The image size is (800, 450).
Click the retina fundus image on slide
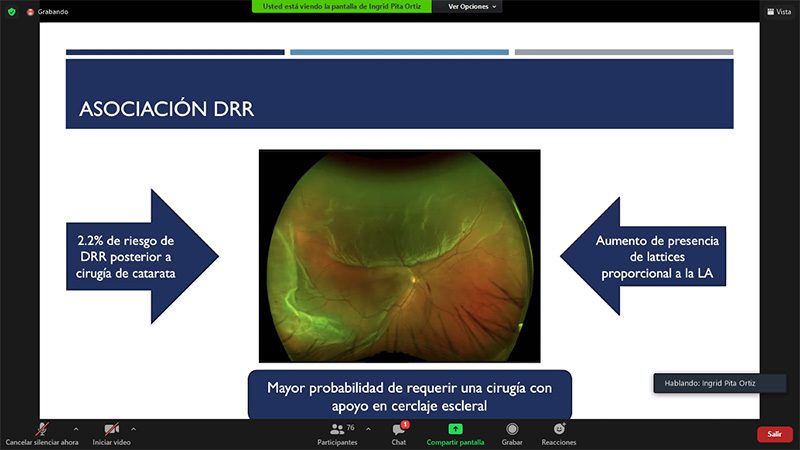[399, 255]
